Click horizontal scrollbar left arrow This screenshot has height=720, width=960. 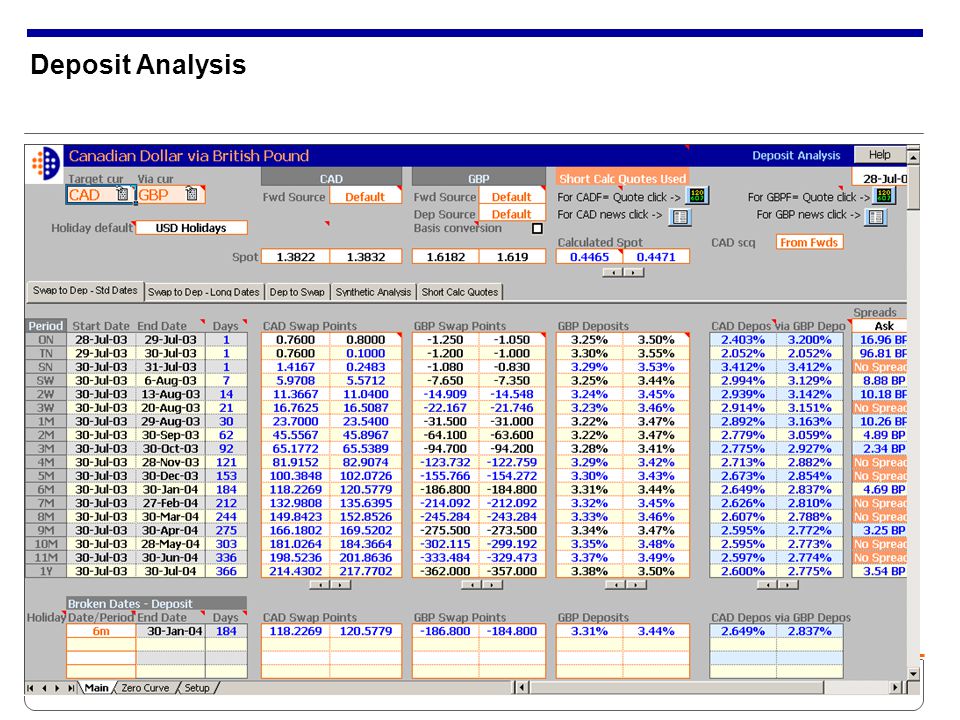pyautogui.click(x=522, y=688)
